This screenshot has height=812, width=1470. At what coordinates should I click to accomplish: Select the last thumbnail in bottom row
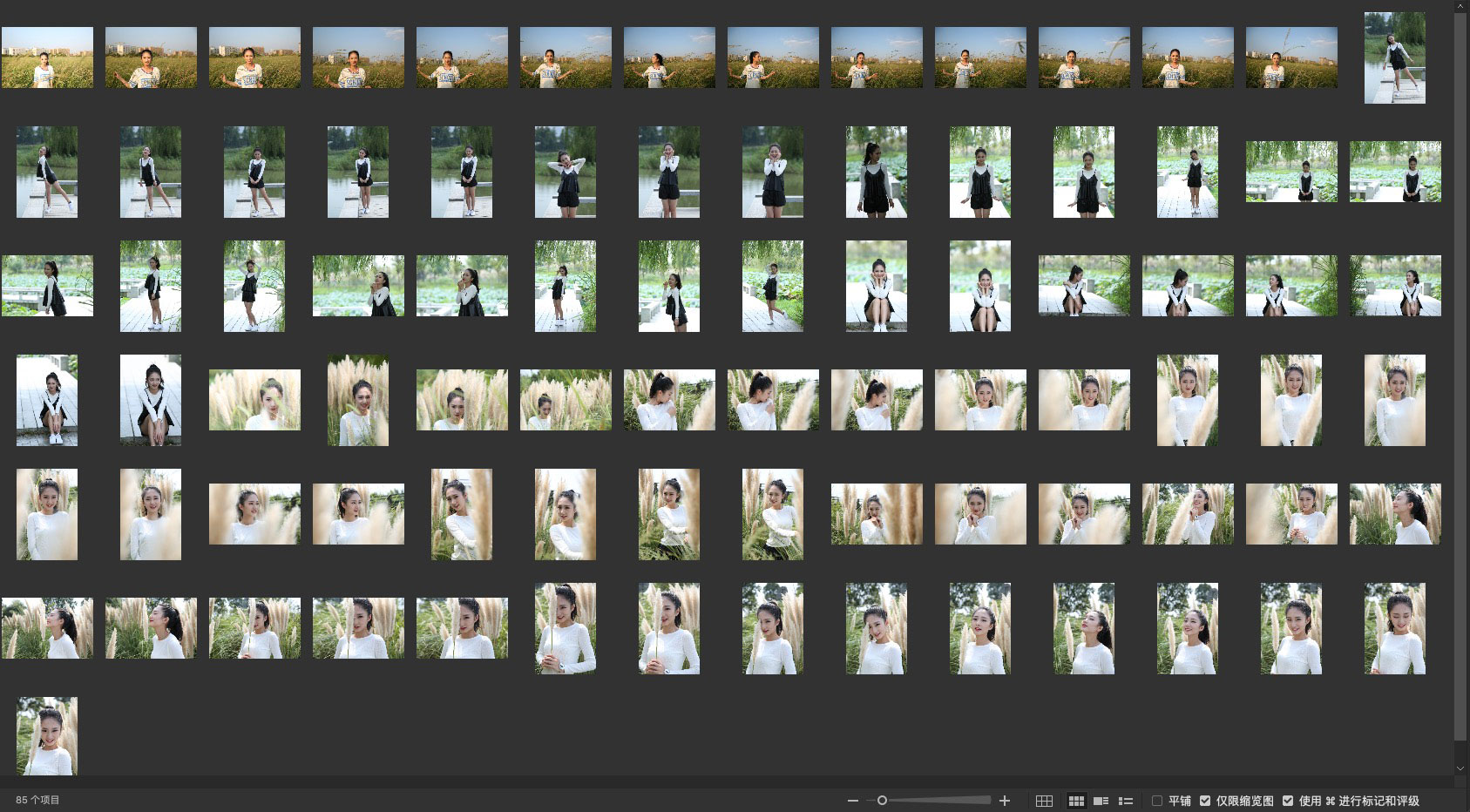click(47, 736)
